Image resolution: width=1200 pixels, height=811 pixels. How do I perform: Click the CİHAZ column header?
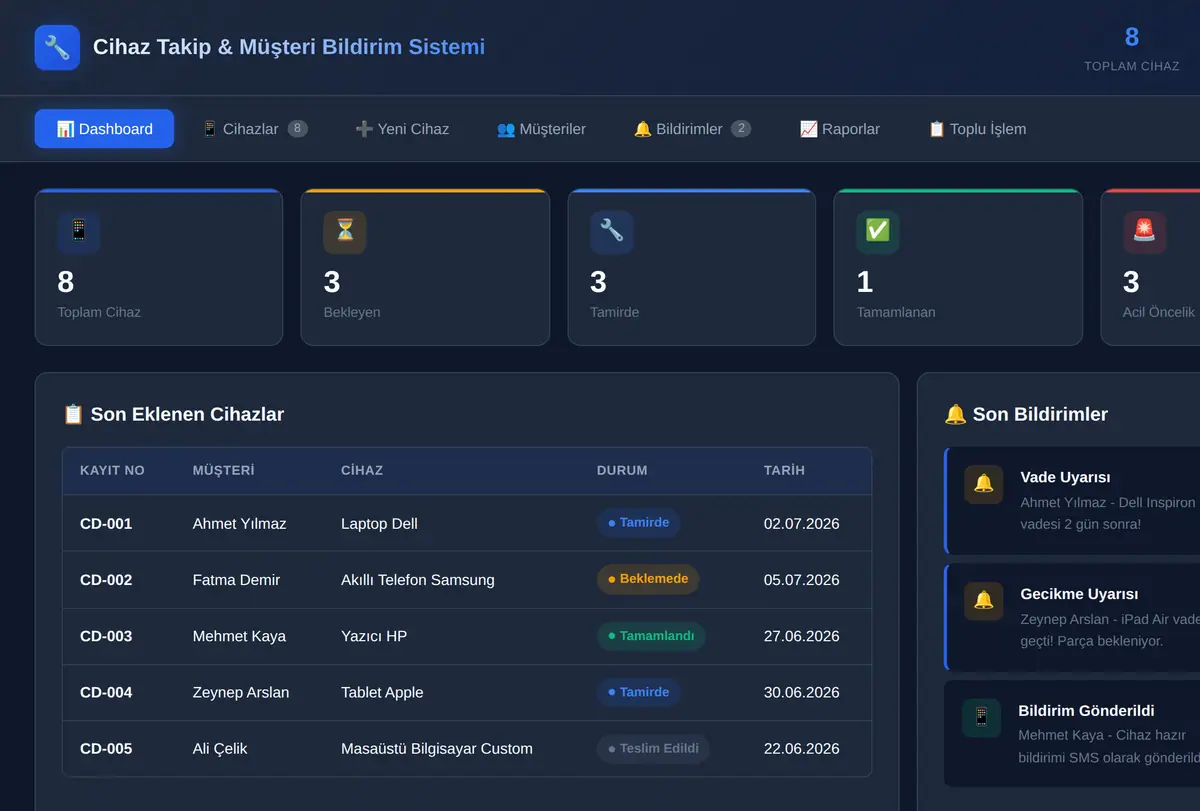[x=362, y=470]
